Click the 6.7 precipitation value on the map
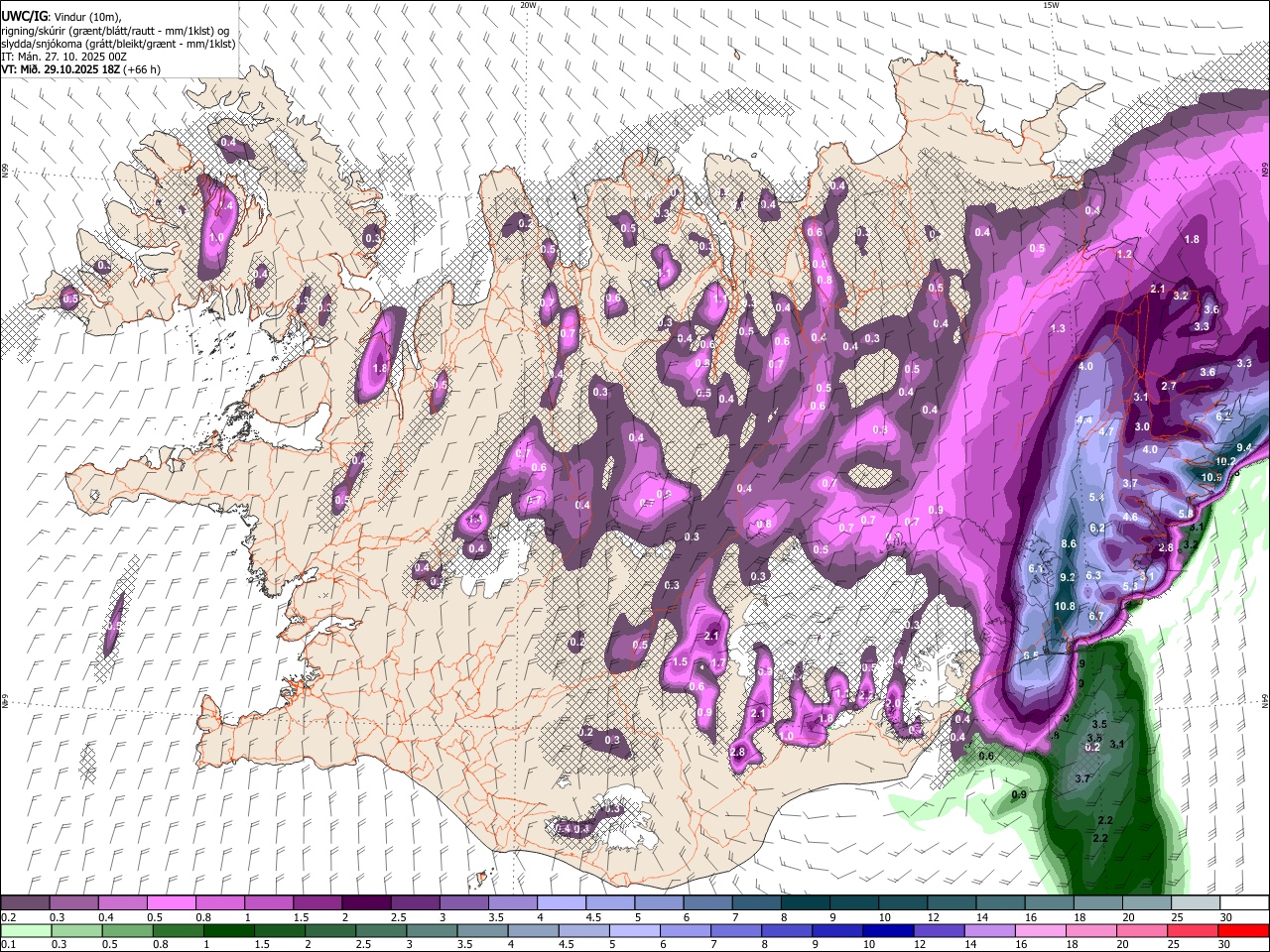The width and height of the screenshot is (1270, 952). point(1096,617)
